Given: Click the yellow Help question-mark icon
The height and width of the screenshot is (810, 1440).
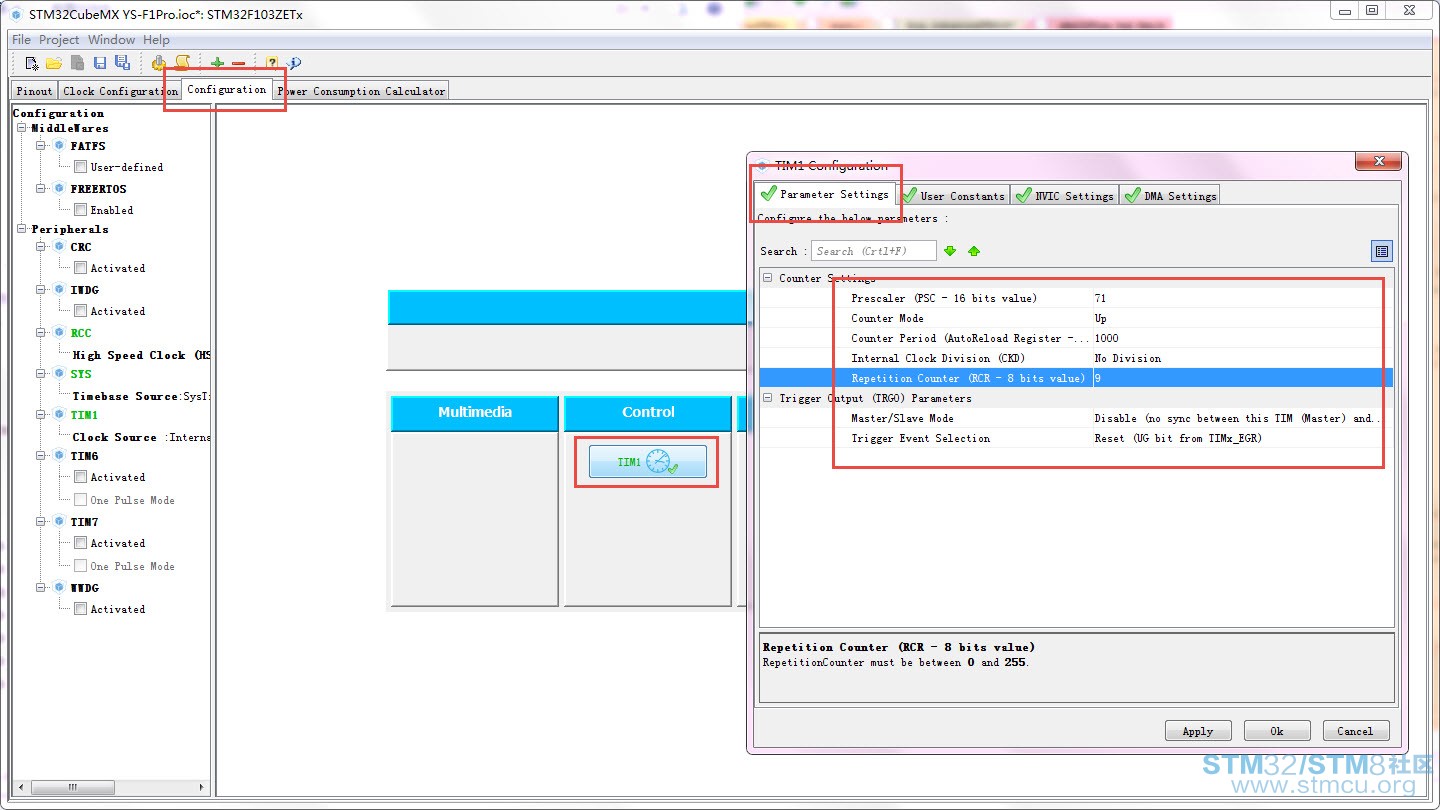Looking at the screenshot, I should [x=272, y=63].
